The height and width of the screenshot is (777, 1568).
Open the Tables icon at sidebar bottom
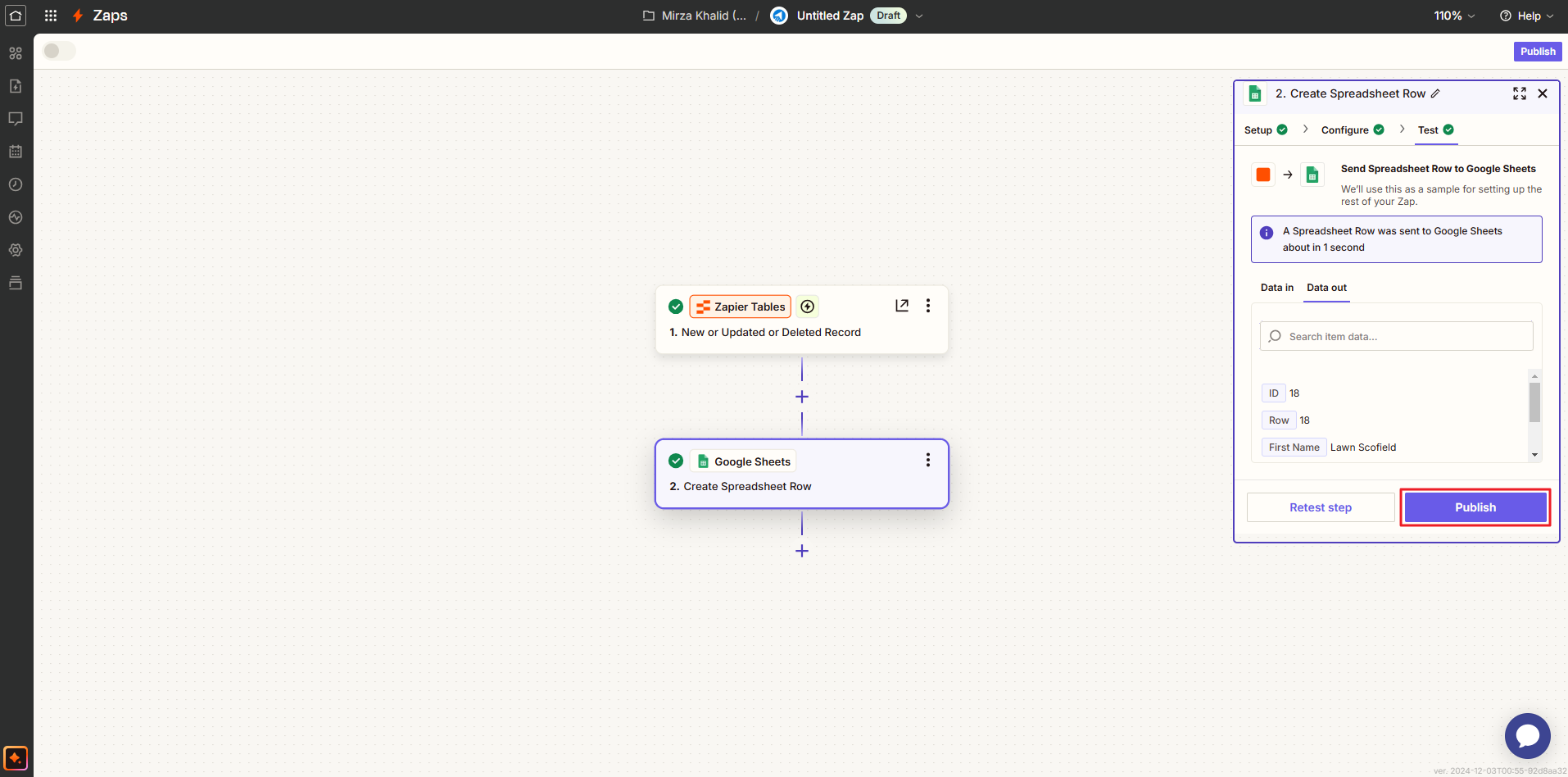tap(15, 283)
